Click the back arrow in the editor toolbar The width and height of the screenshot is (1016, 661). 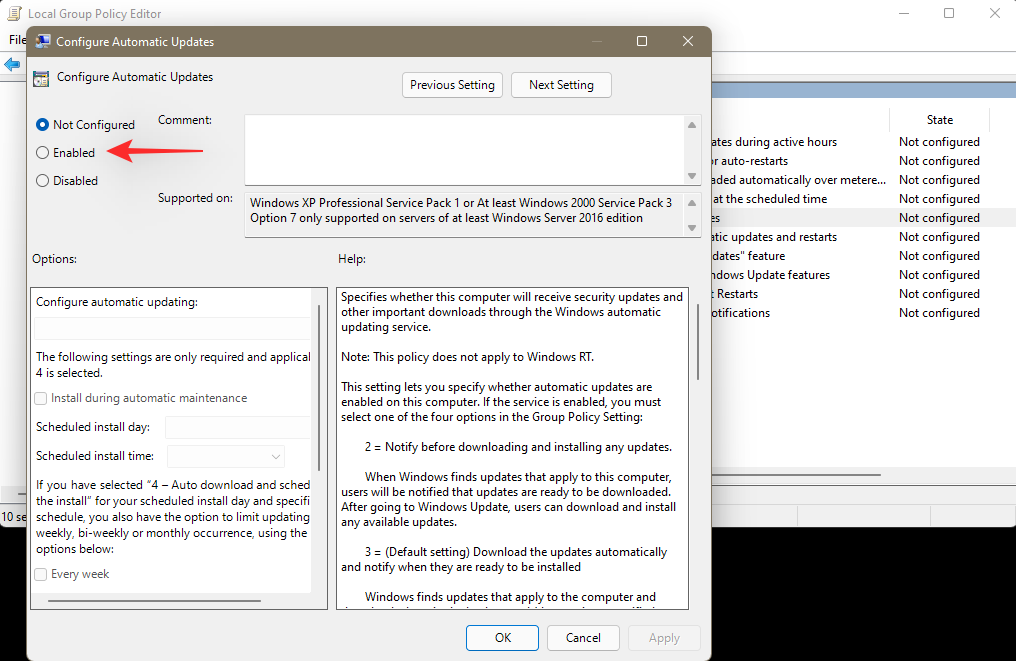(x=12, y=65)
